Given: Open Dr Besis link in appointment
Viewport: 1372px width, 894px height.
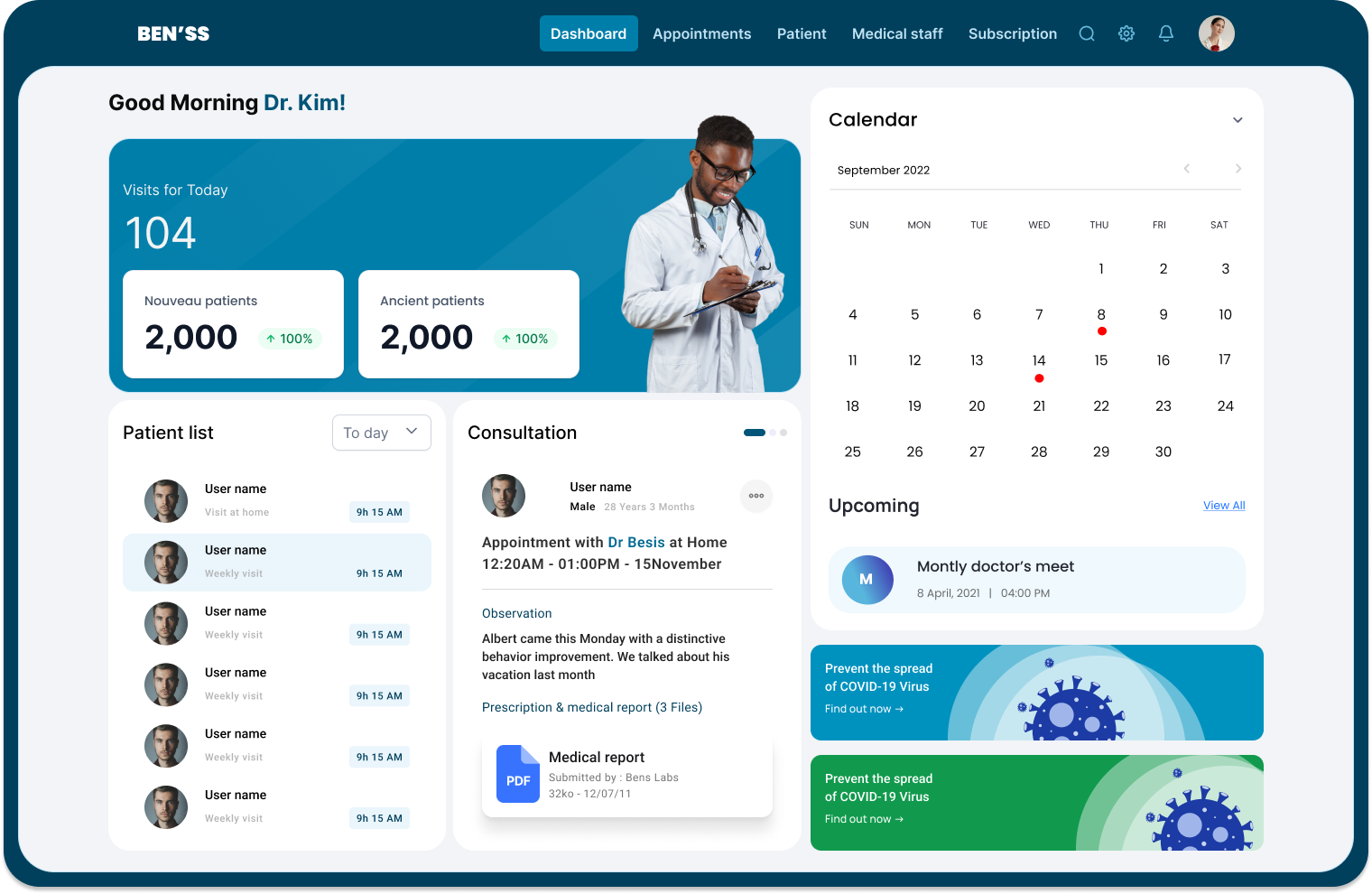Looking at the screenshot, I should [636, 542].
